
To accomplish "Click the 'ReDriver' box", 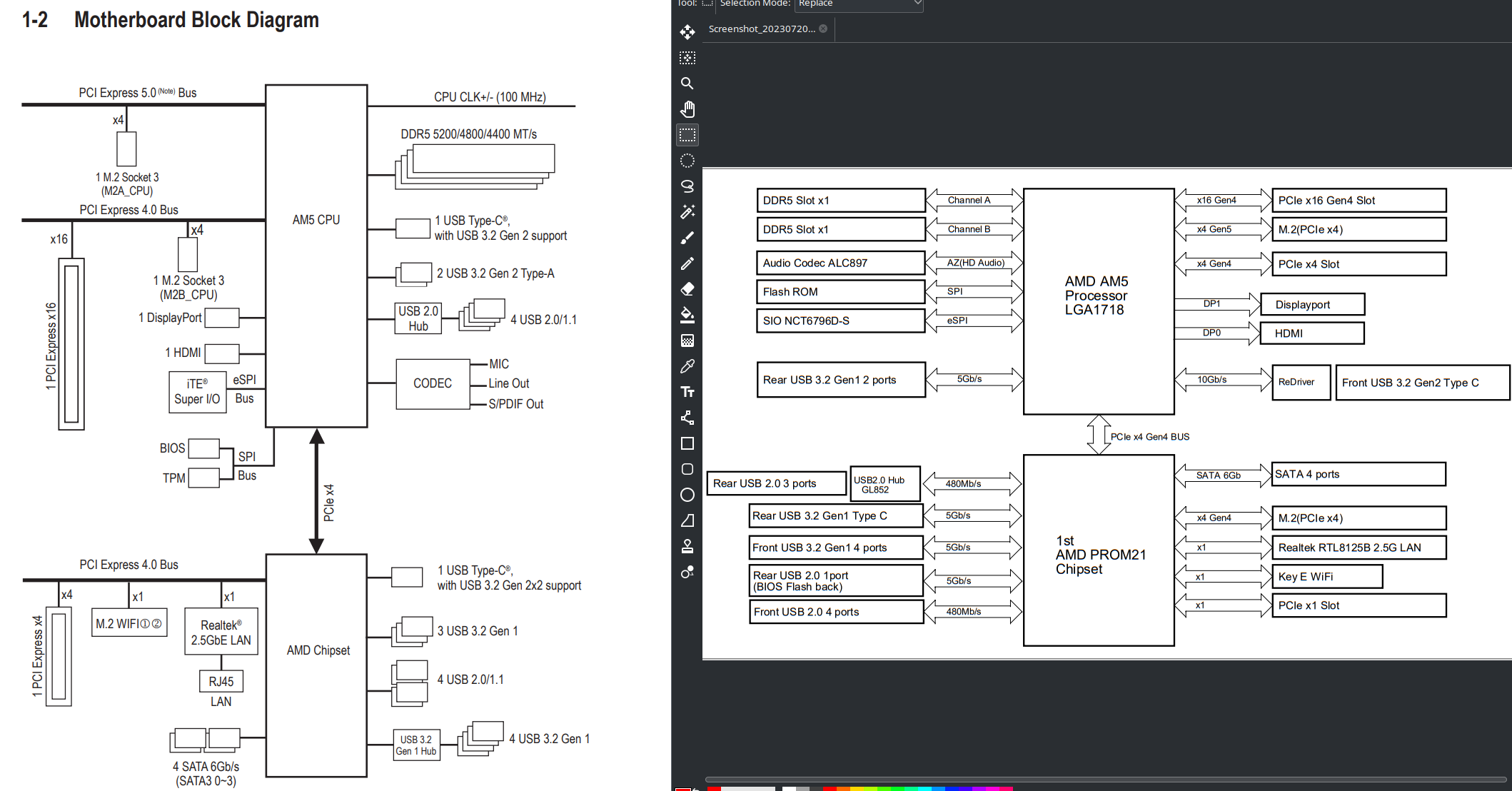I will click(x=1301, y=382).
